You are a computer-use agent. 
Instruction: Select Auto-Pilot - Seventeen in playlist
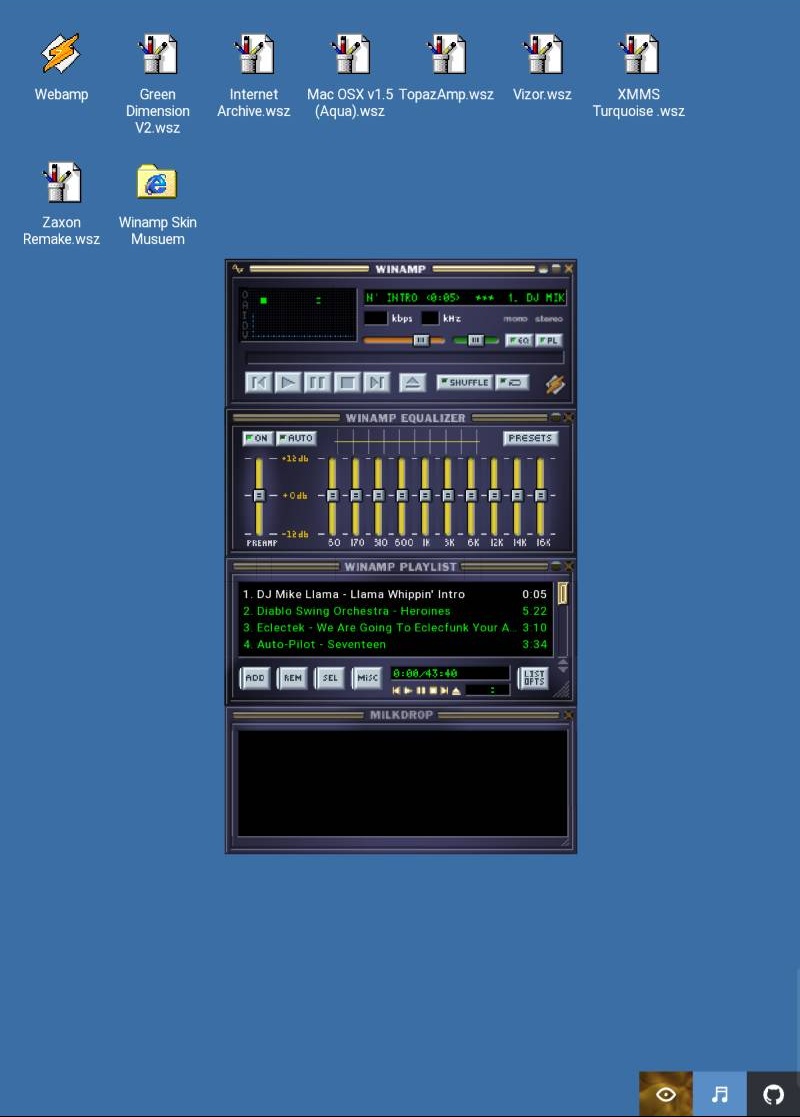[321, 645]
